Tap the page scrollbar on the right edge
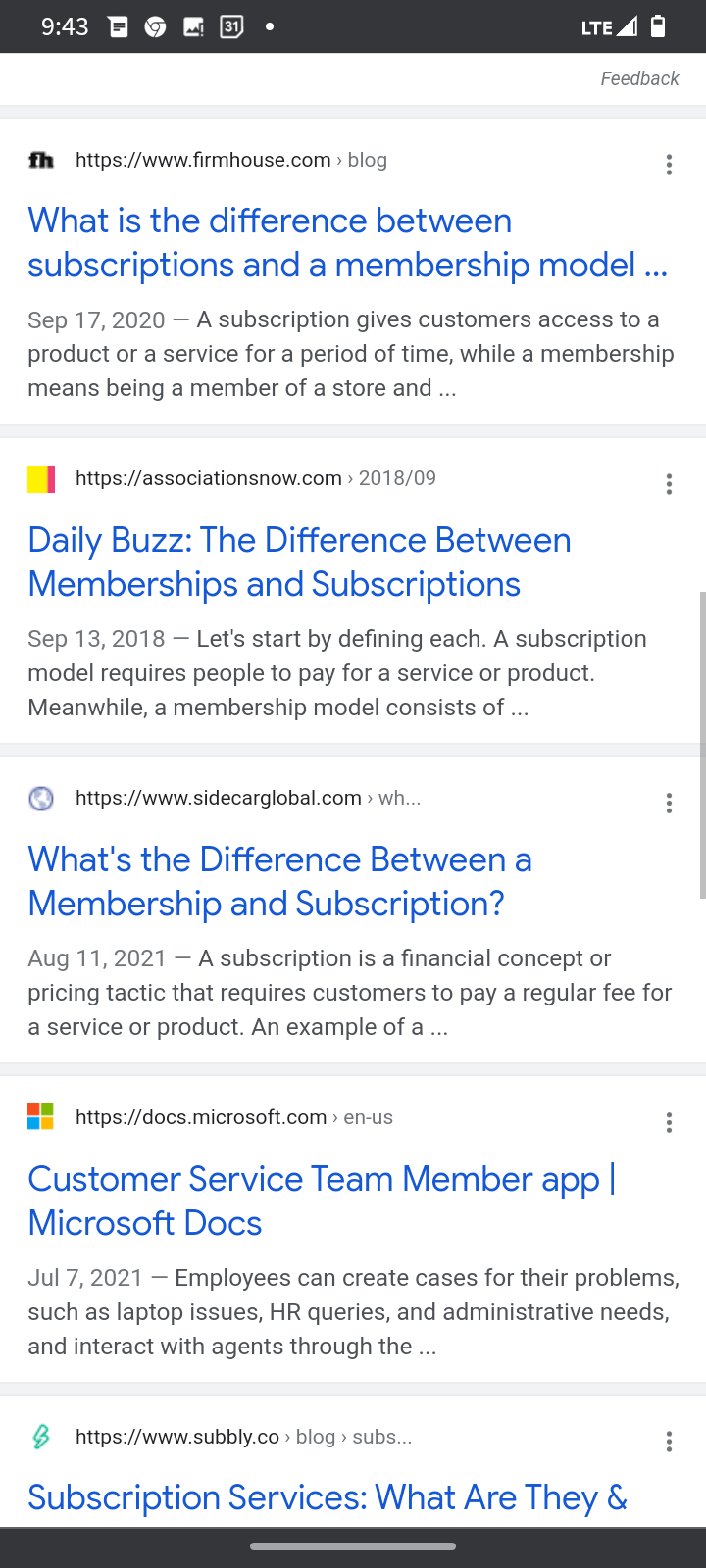Image resolution: width=706 pixels, height=1568 pixels. point(701,745)
